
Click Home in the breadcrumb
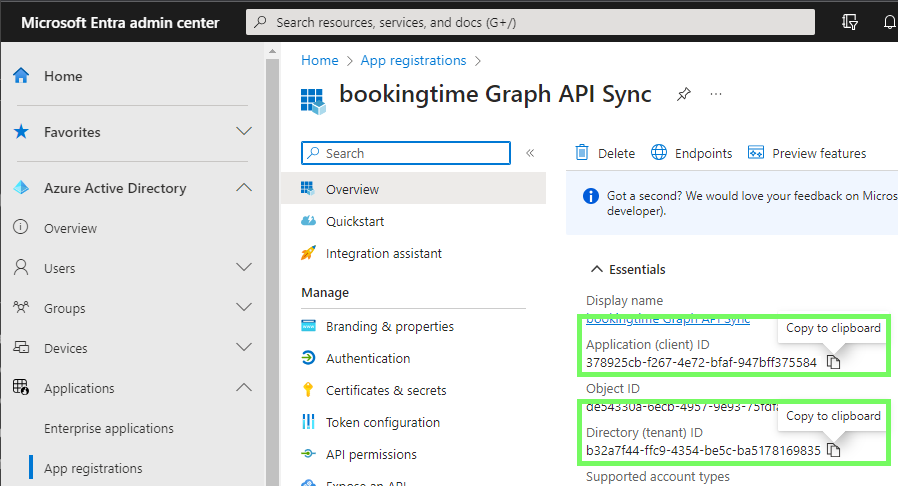coord(320,60)
